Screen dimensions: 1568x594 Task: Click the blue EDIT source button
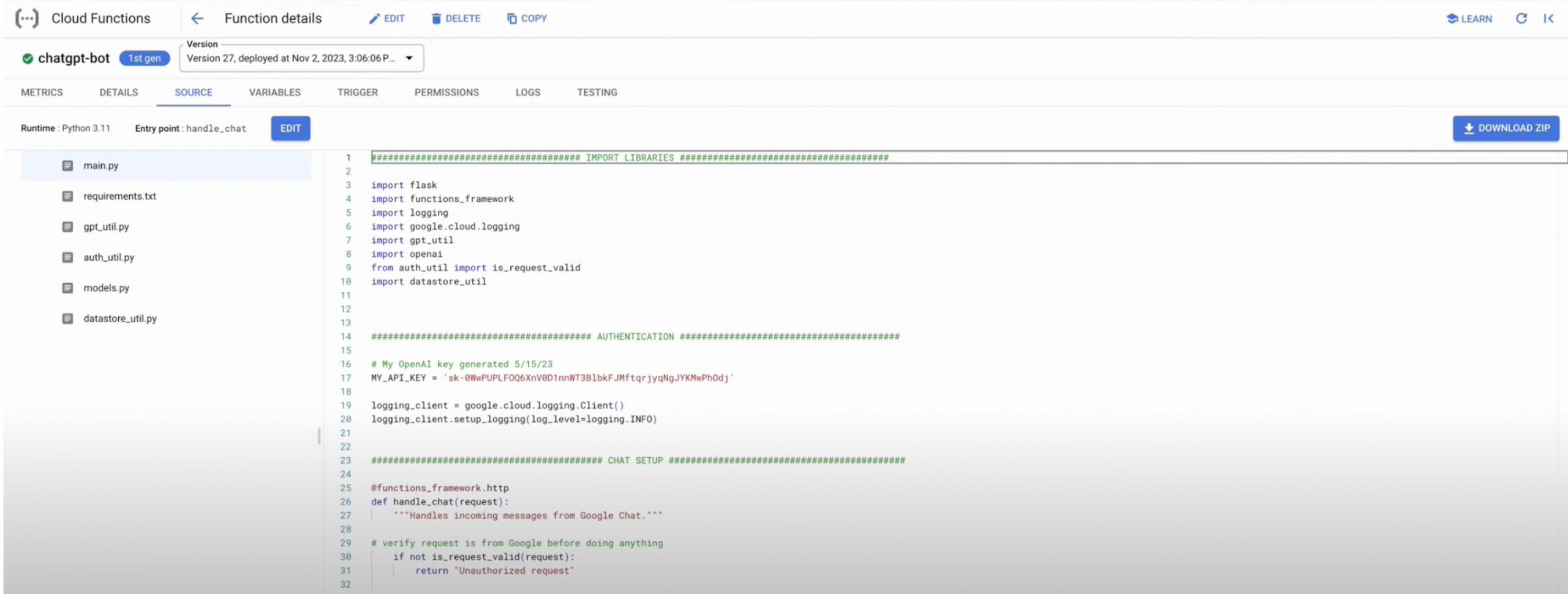pos(290,128)
